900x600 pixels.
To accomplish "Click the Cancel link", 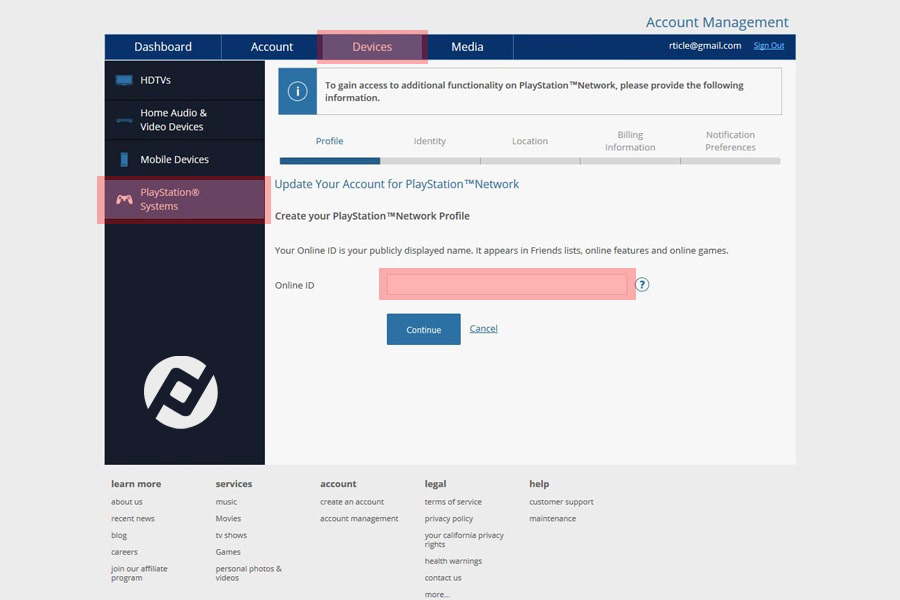I will pos(483,328).
